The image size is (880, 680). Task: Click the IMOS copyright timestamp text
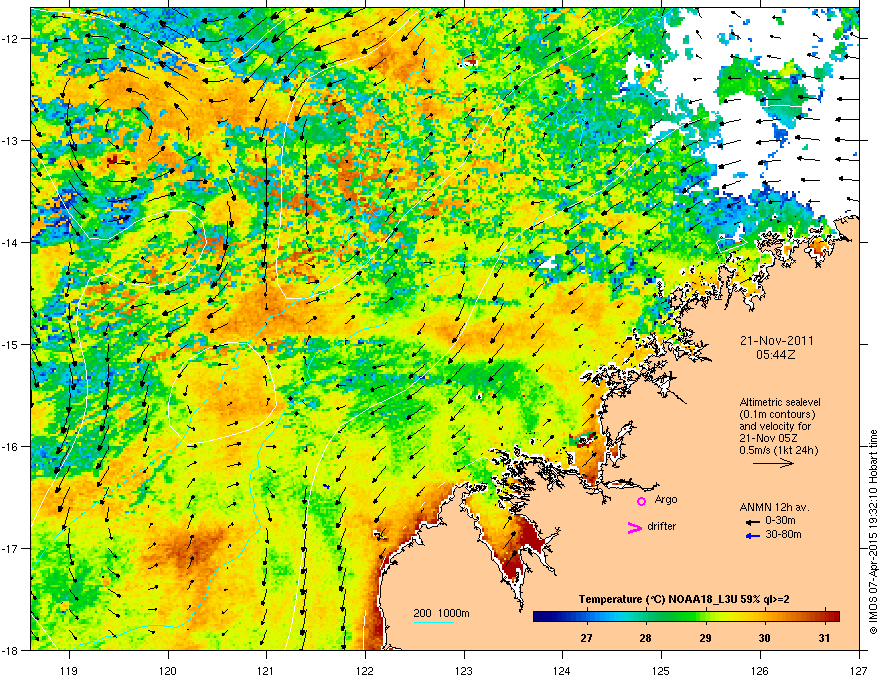pos(873,532)
